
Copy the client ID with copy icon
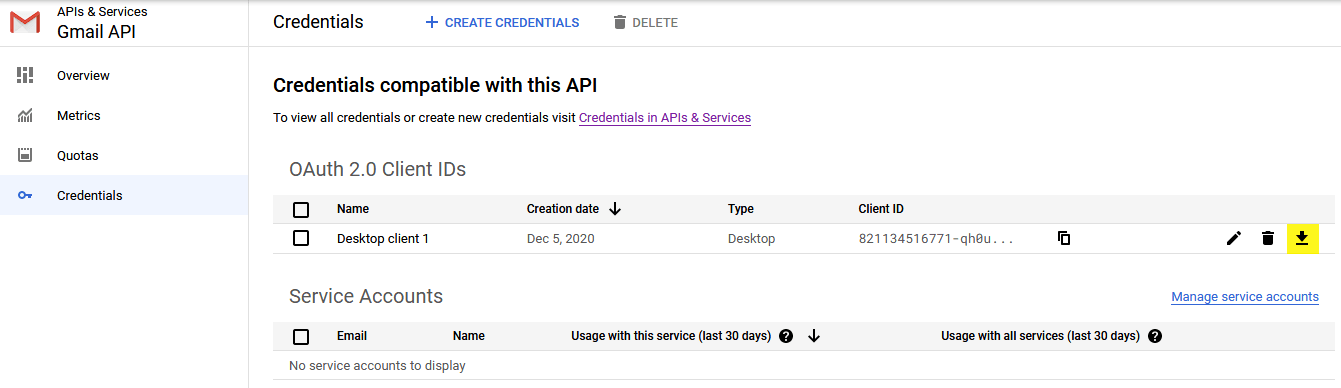click(1064, 238)
